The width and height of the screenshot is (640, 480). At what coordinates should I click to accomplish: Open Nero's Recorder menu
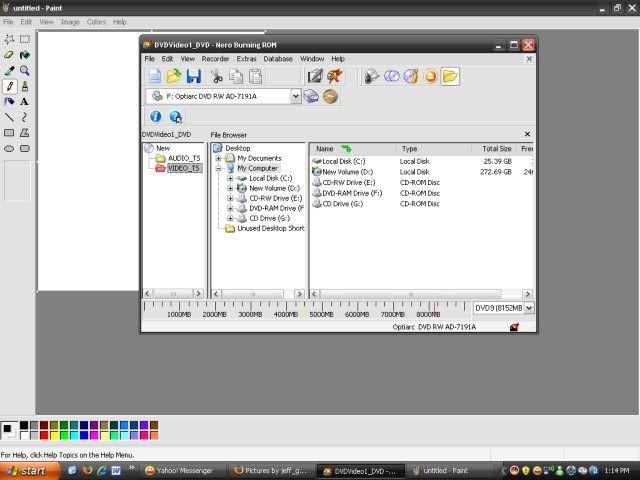(215, 59)
